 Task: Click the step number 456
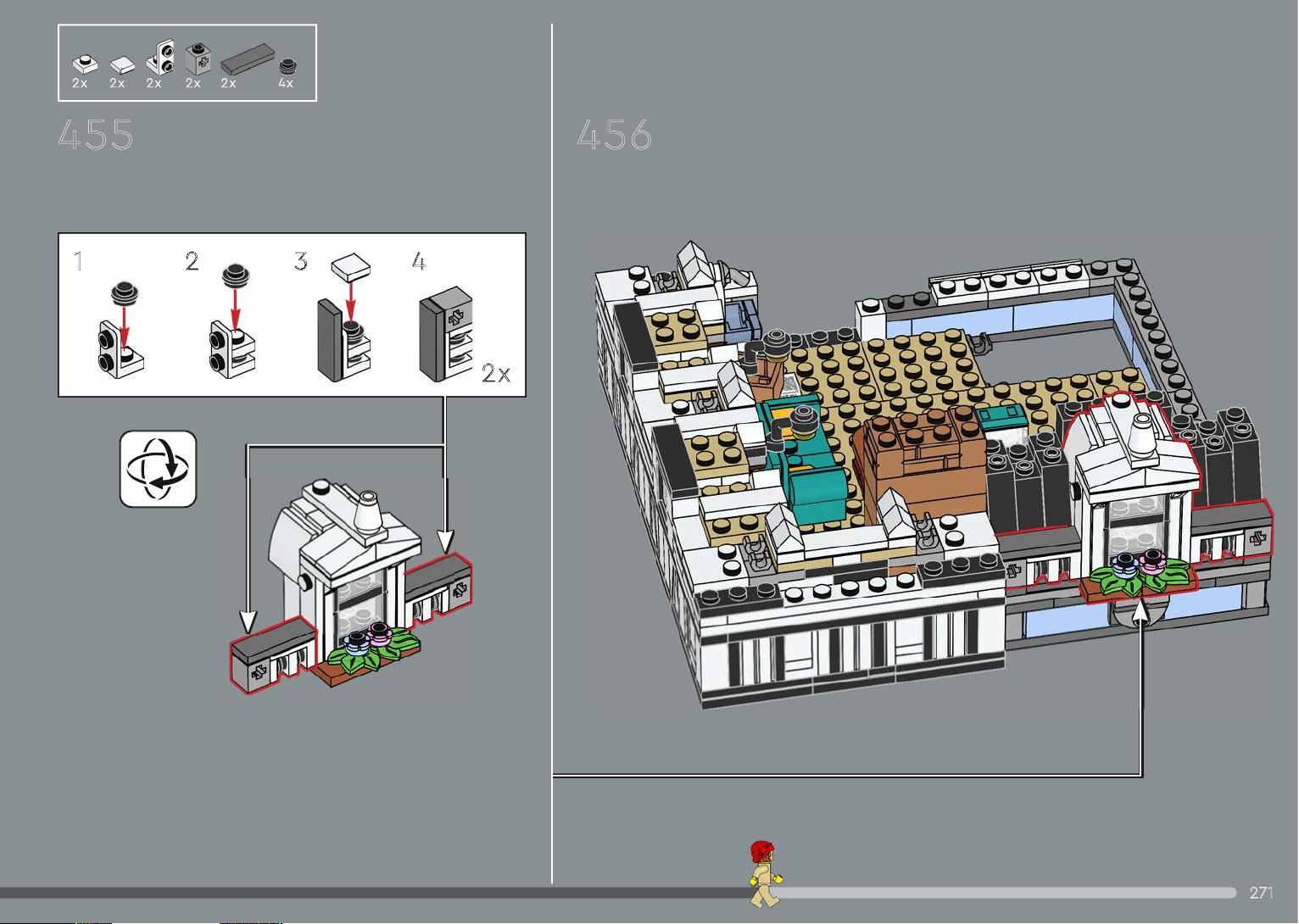614,135
